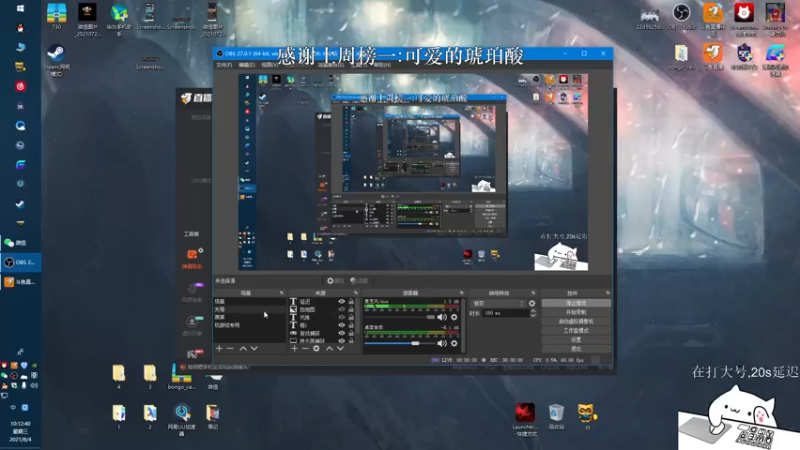Open 桌面音频 mixer gear settings
Screen dimensions: 800x450
[x=454, y=343]
